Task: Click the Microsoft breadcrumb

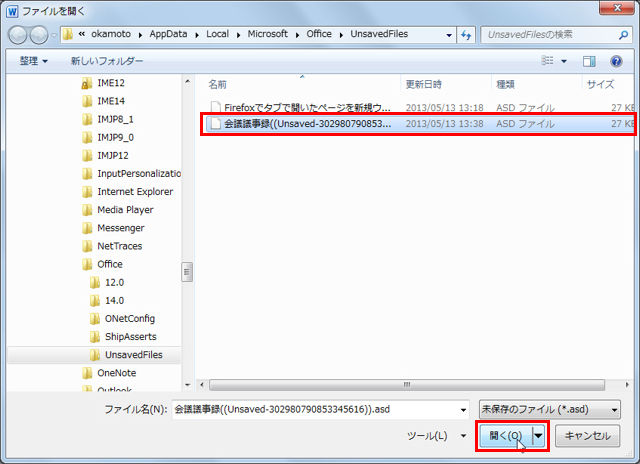Action: point(267,34)
